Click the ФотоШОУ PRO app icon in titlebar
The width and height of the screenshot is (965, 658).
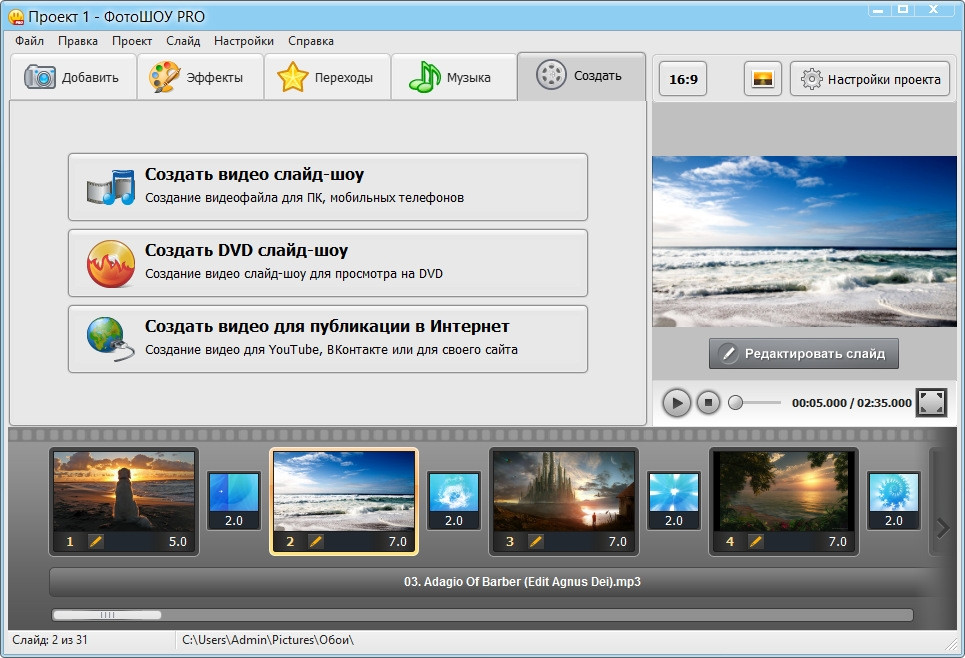click(x=16, y=17)
